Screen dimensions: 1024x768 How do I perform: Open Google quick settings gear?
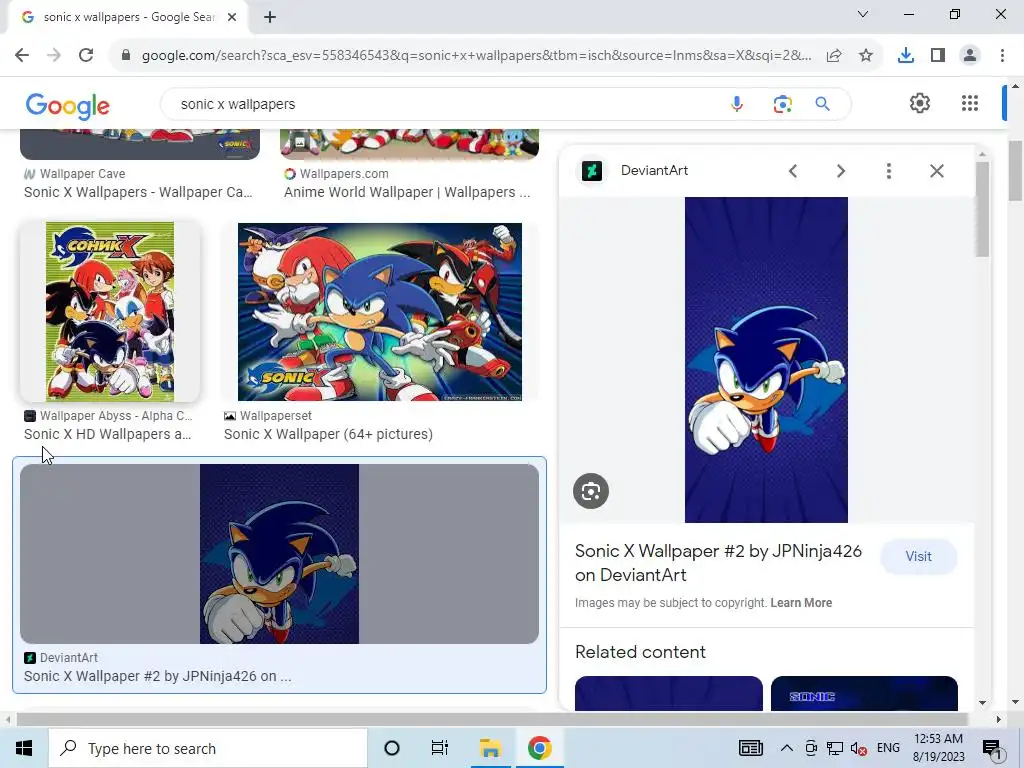pos(920,103)
